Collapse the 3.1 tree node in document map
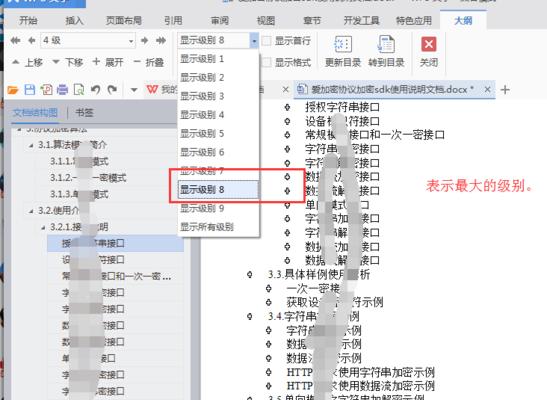The height and width of the screenshot is (400, 547). (x=31, y=145)
